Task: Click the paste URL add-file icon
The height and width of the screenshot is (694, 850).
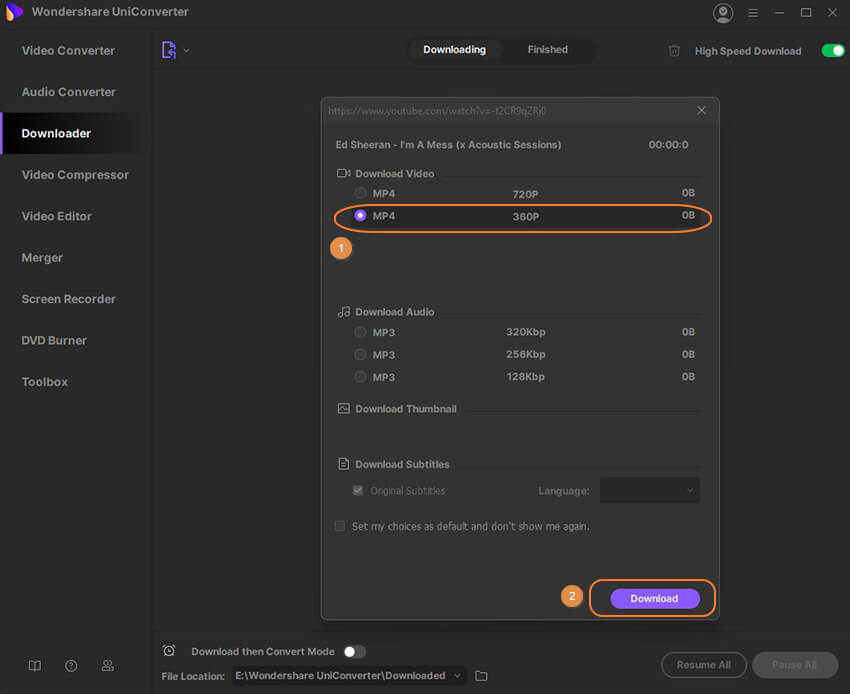Action: [169, 50]
